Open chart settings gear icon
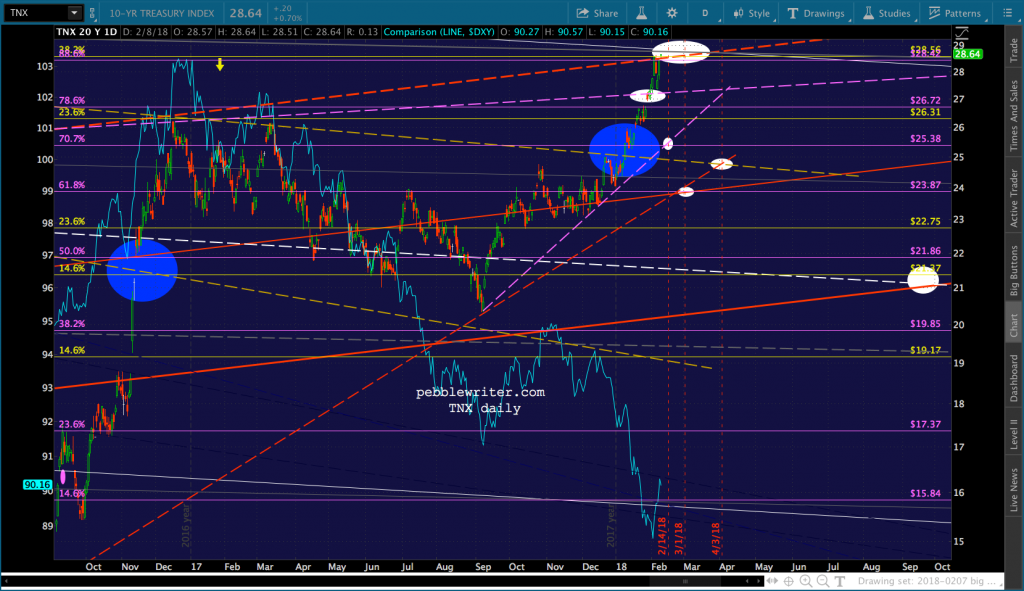Screen dimensions: 1024x591 coord(671,13)
